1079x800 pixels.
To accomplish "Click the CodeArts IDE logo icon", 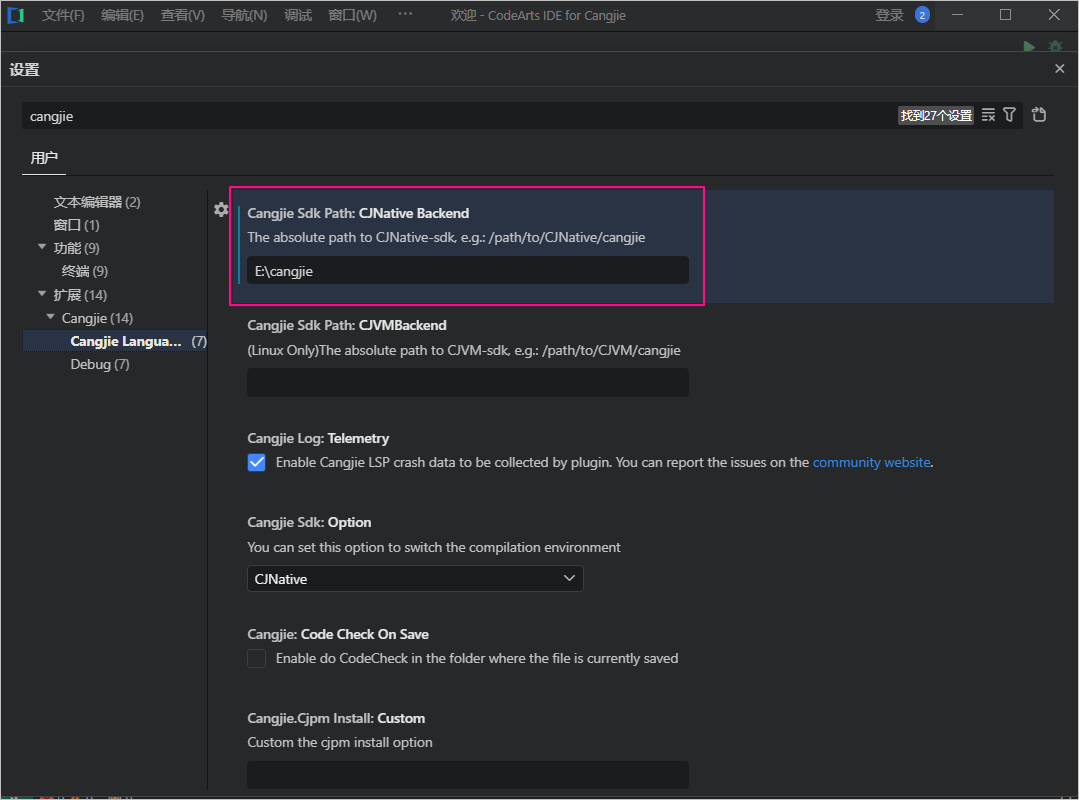I will click(16, 15).
